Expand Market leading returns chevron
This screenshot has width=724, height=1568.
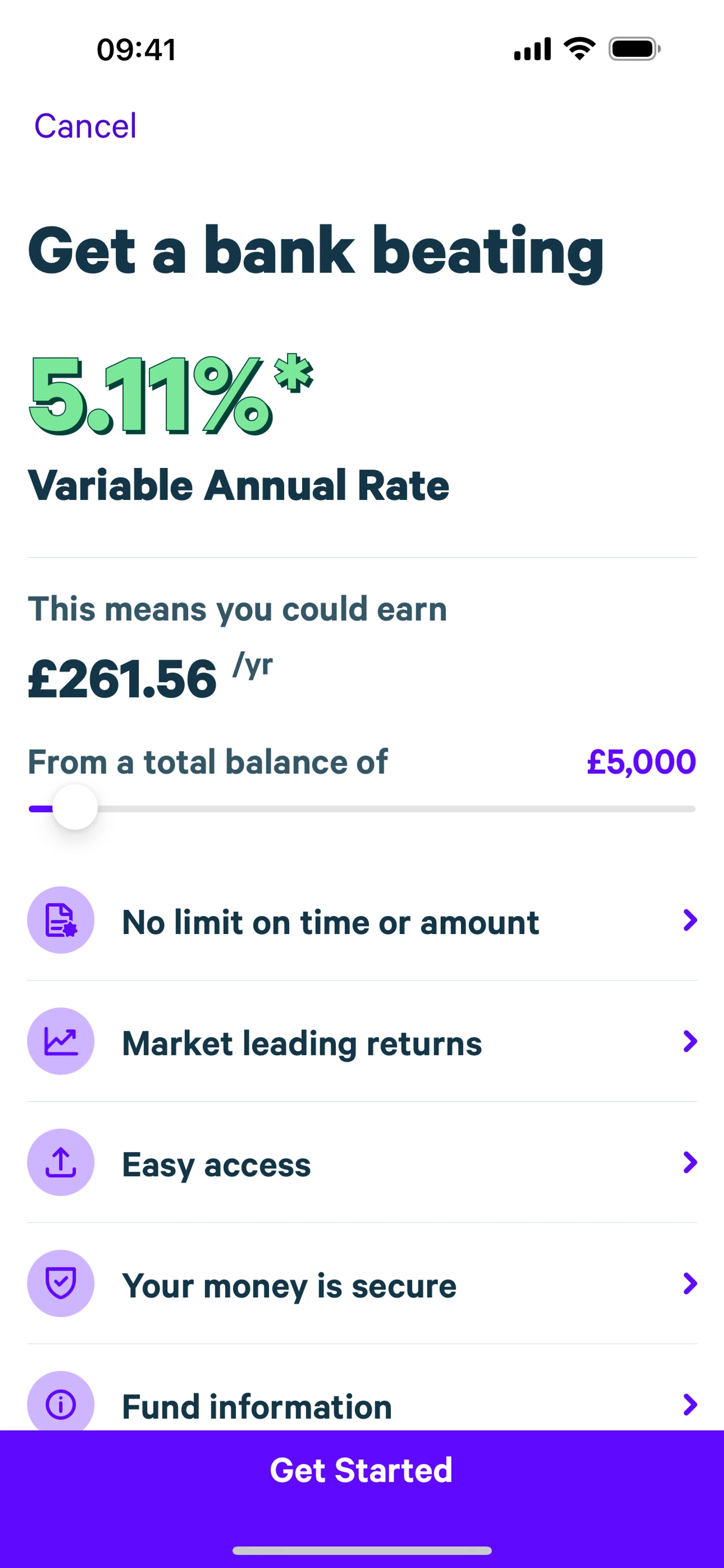689,1041
